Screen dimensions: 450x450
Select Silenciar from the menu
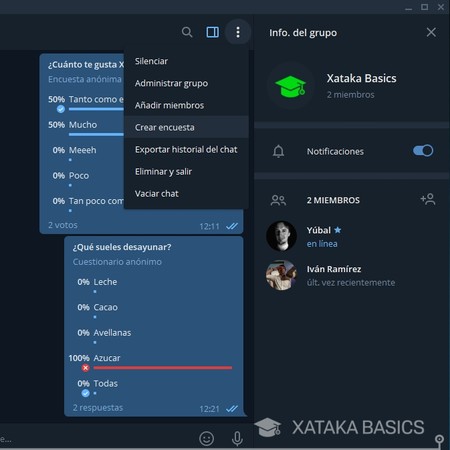[x=186, y=61]
